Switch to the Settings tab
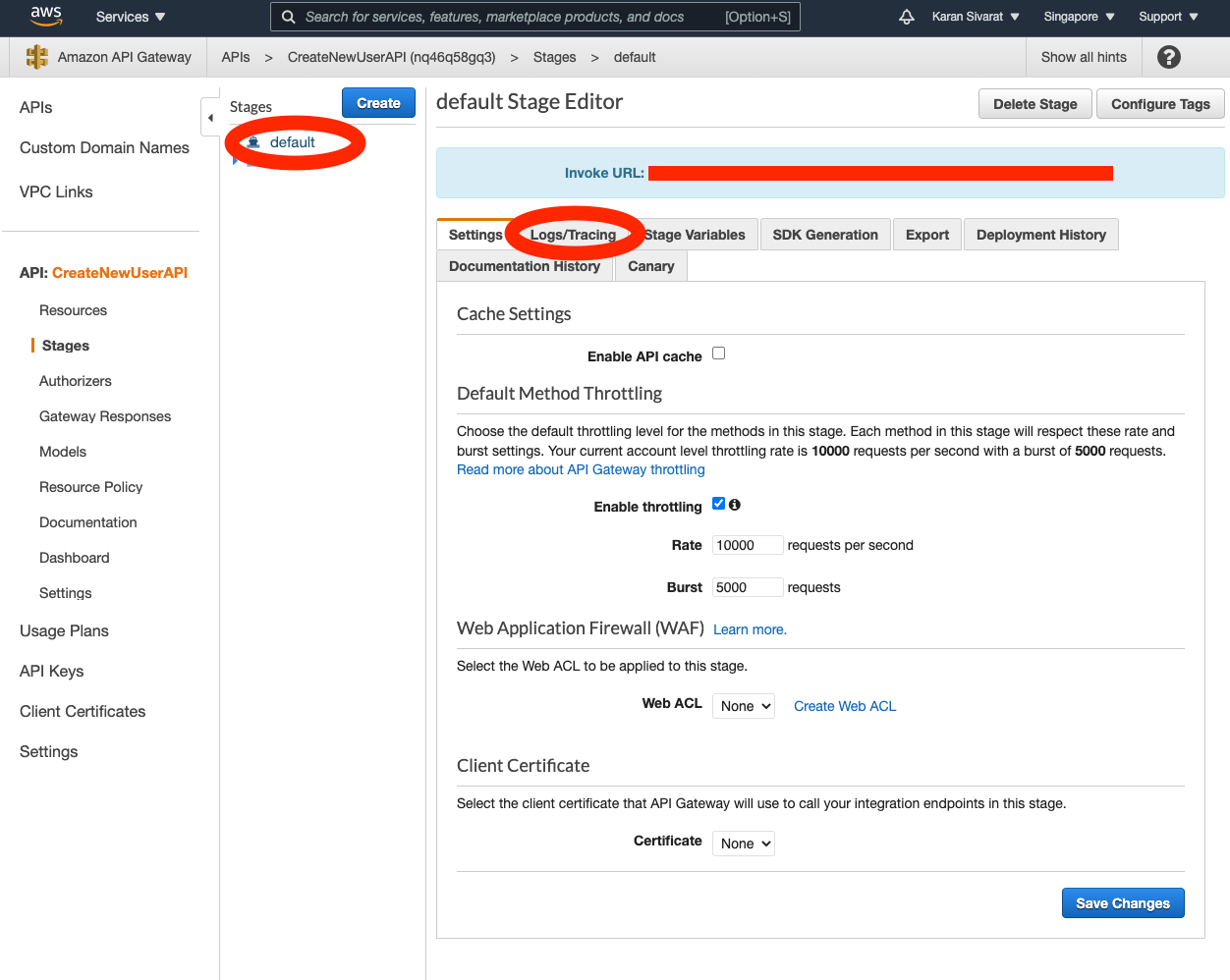The width and height of the screenshot is (1230, 980). [475, 235]
